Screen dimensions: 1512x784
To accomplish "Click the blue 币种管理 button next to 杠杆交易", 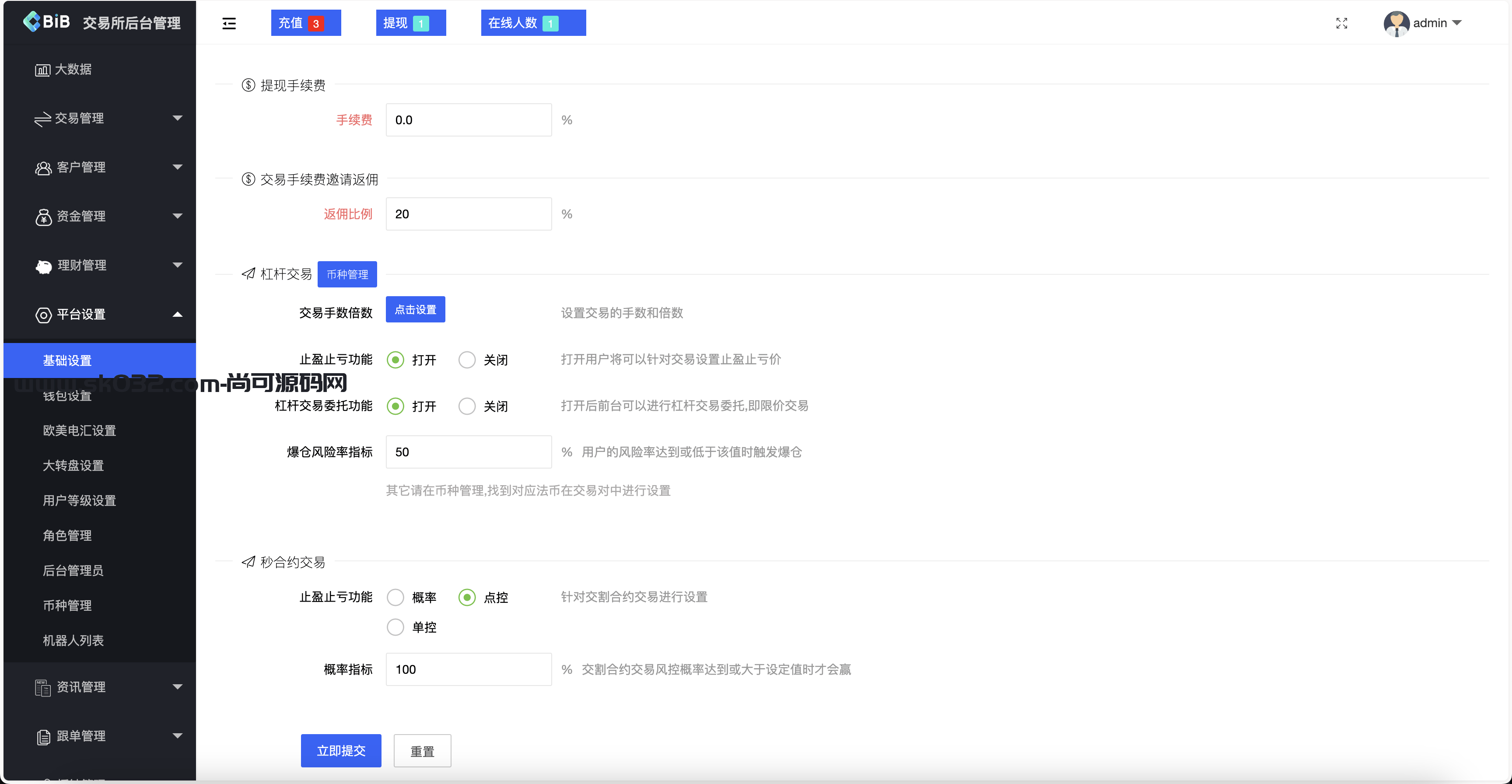I will click(347, 274).
